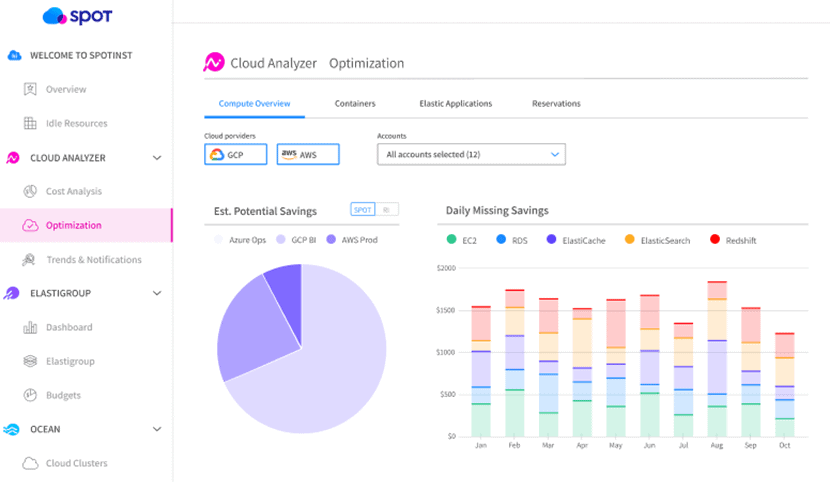Click the Aug bar in savings chart
This screenshot has width=830, height=482.
pos(717,359)
